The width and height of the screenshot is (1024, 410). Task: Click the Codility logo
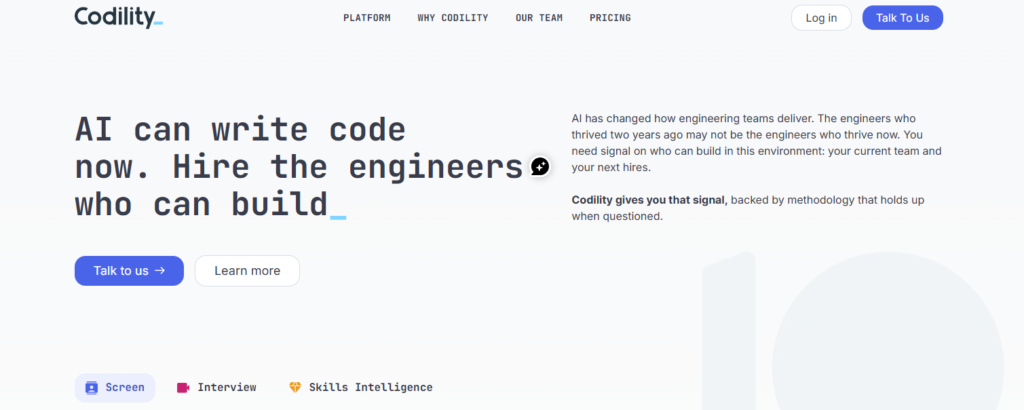(118, 17)
